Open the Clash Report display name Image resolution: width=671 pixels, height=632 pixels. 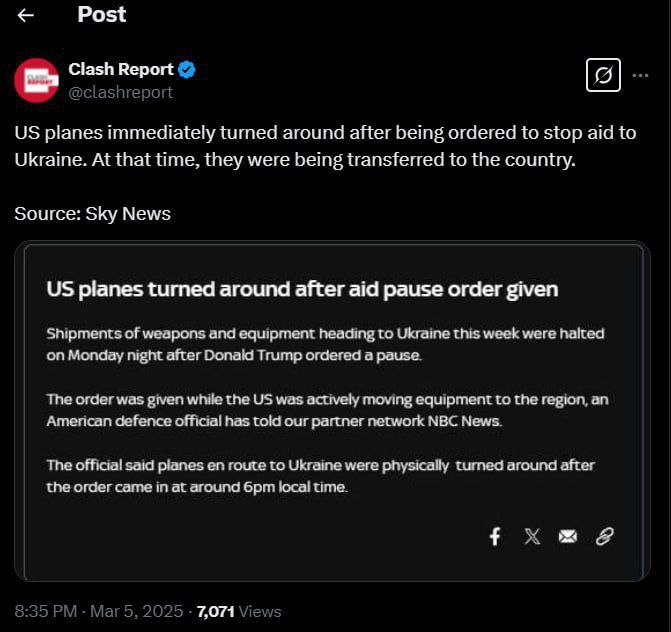[120, 70]
